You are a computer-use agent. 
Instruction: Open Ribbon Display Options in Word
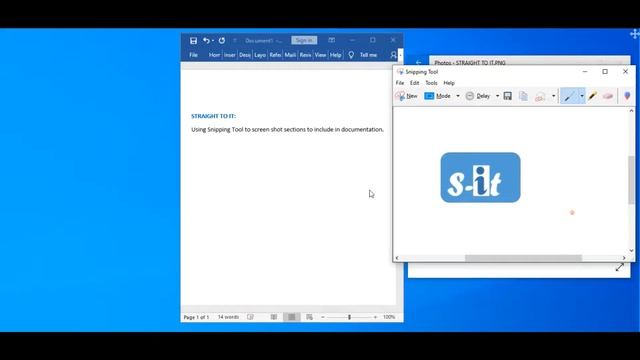[x=331, y=40]
